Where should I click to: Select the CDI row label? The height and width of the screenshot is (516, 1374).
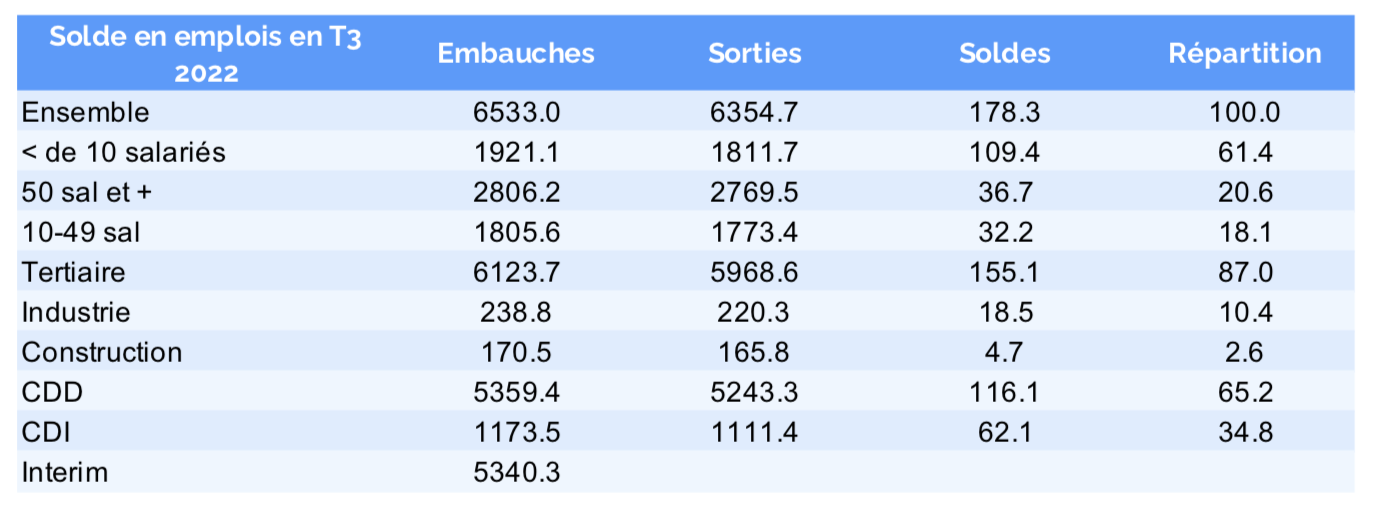pyautogui.click(x=46, y=432)
